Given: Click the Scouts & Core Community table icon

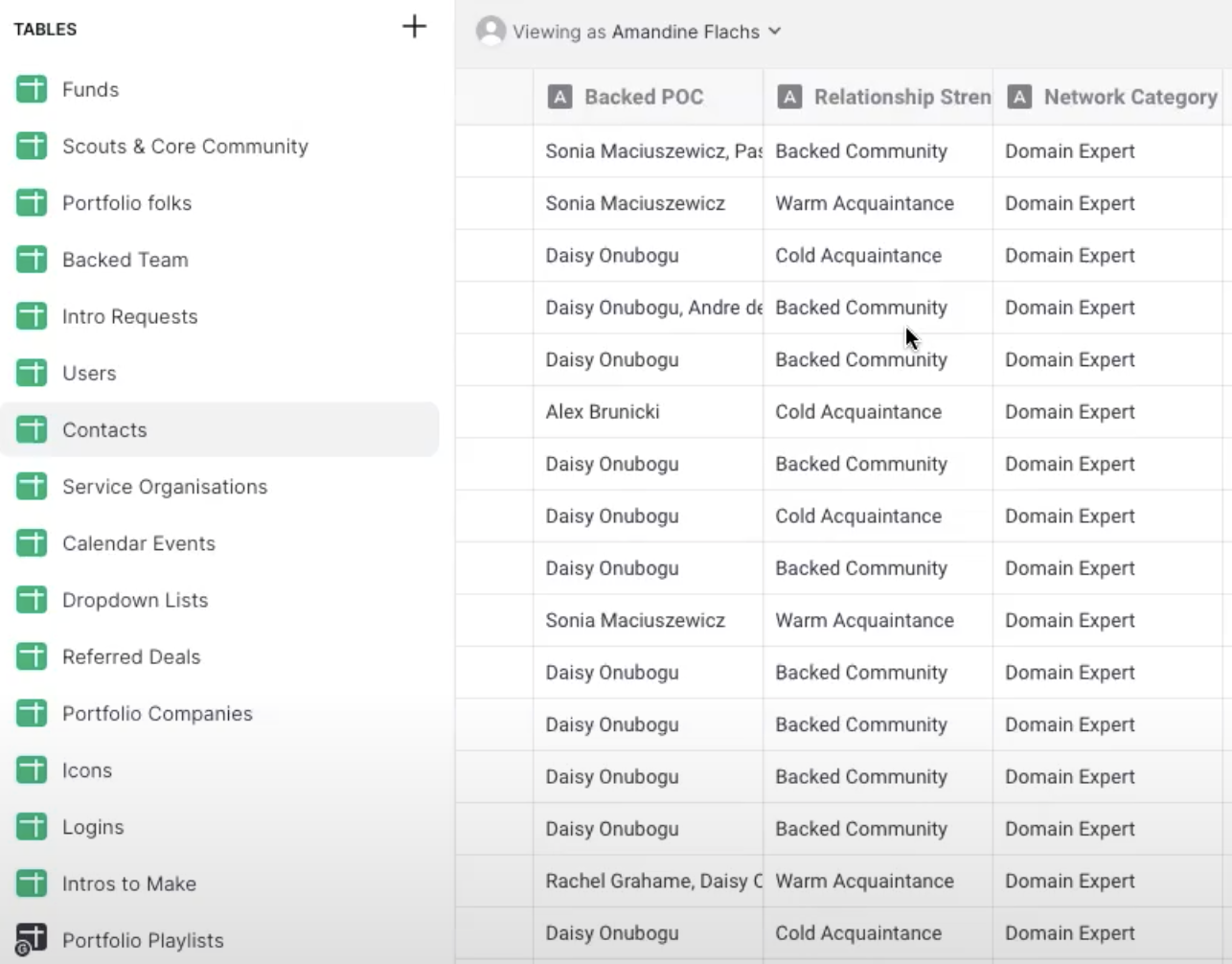Looking at the screenshot, I should 32,146.
